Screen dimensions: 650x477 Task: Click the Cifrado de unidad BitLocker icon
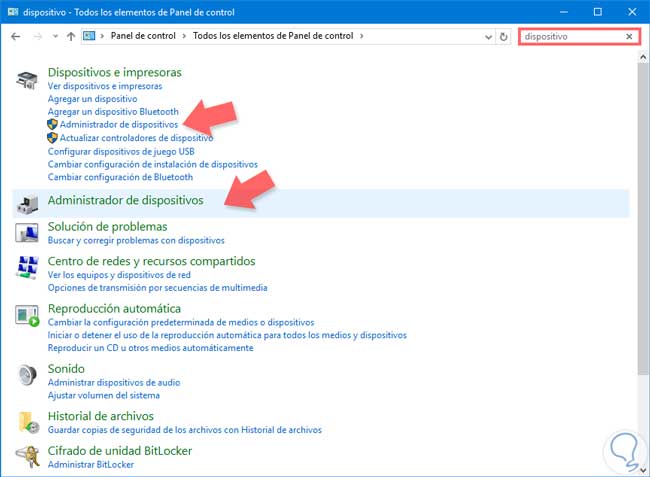pos(27,456)
